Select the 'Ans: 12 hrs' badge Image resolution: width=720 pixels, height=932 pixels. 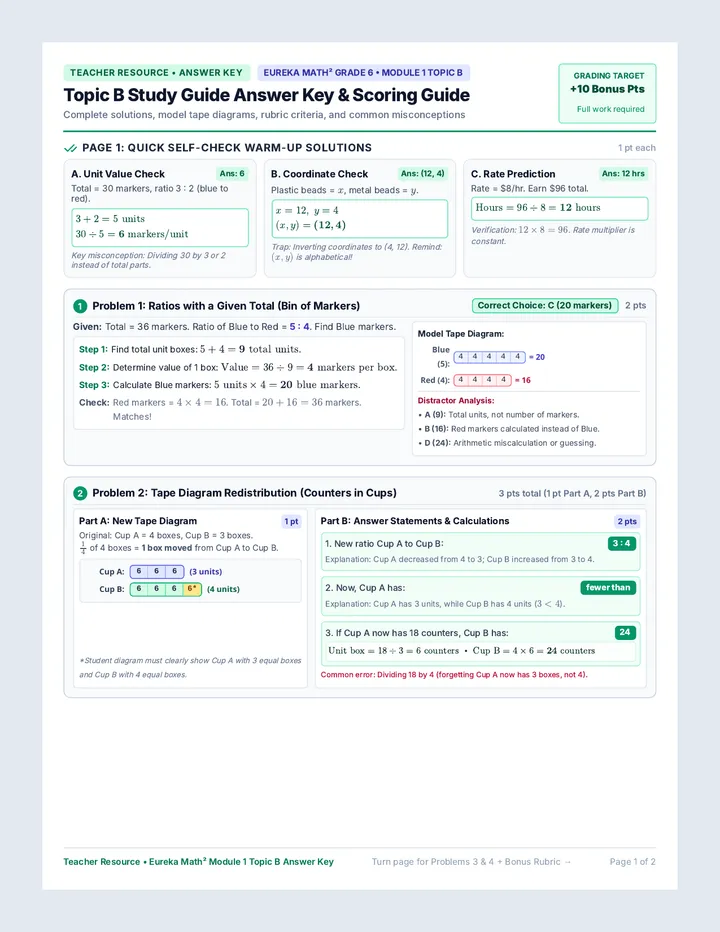[623, 174]
